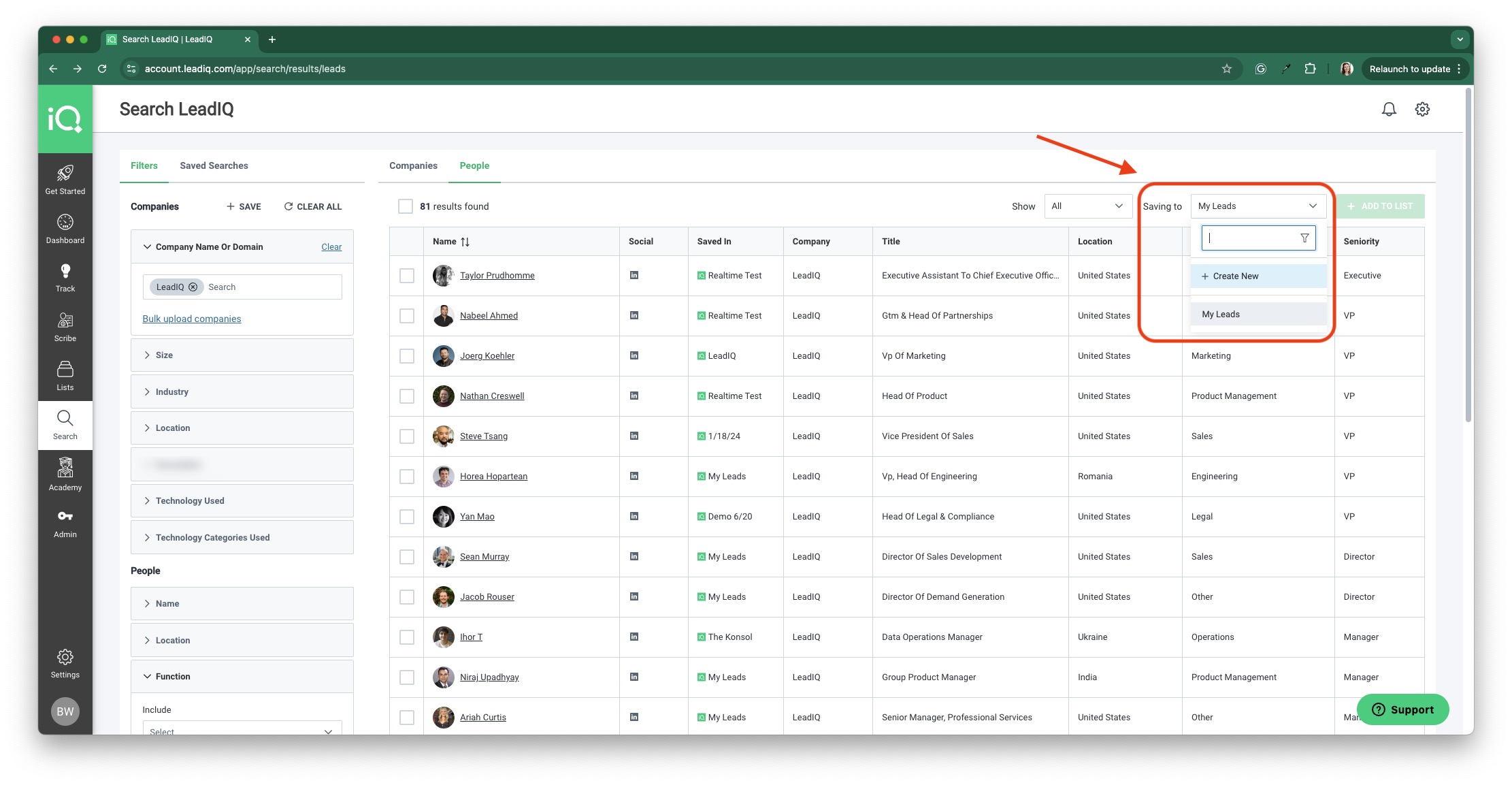Check the box for Nabeel Ahmed
This screenshot has width=1512, height=785.
pyautogui.click(x=407, y=316)
